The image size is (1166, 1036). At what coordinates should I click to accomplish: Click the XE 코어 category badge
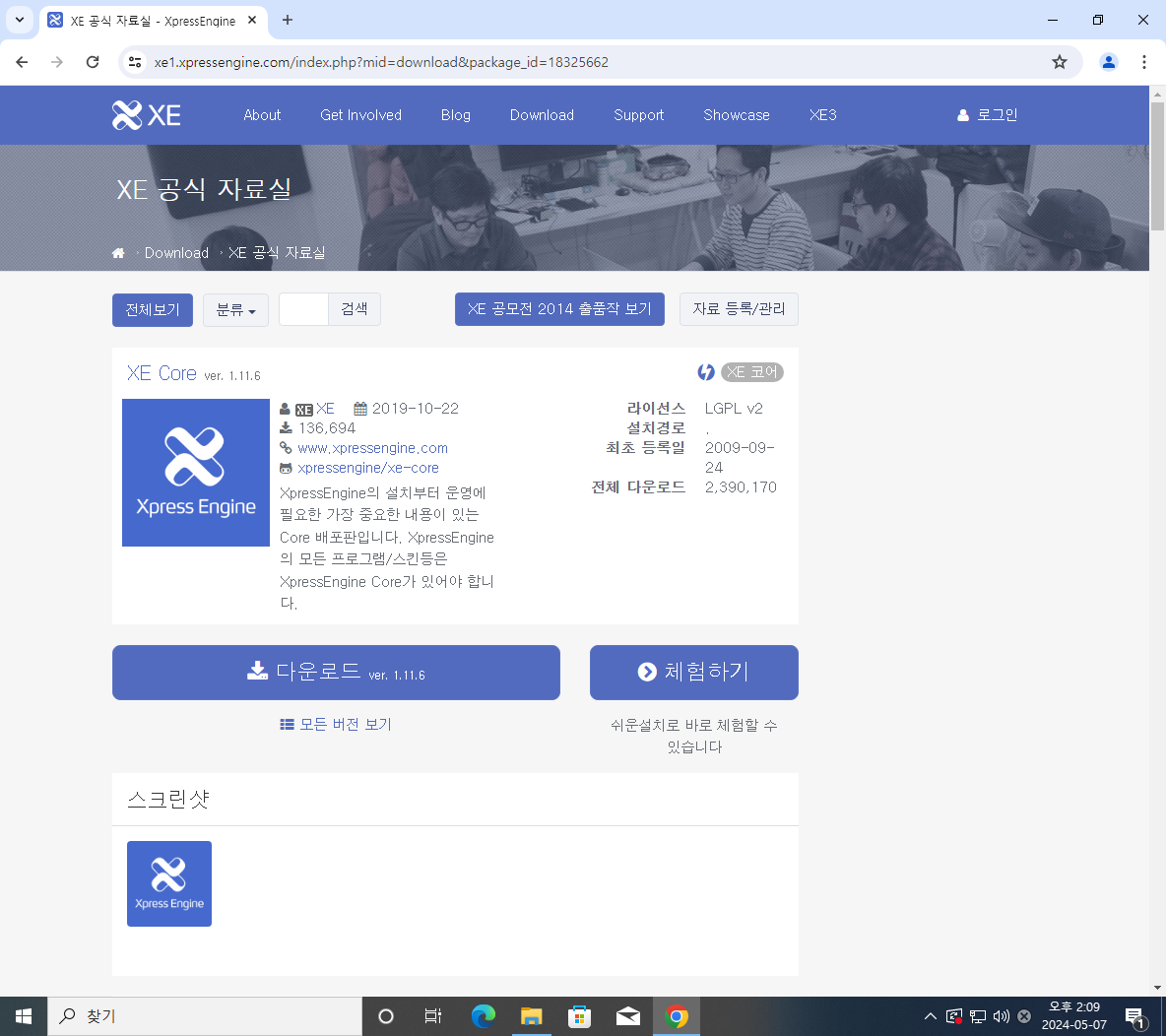(751, 372)
